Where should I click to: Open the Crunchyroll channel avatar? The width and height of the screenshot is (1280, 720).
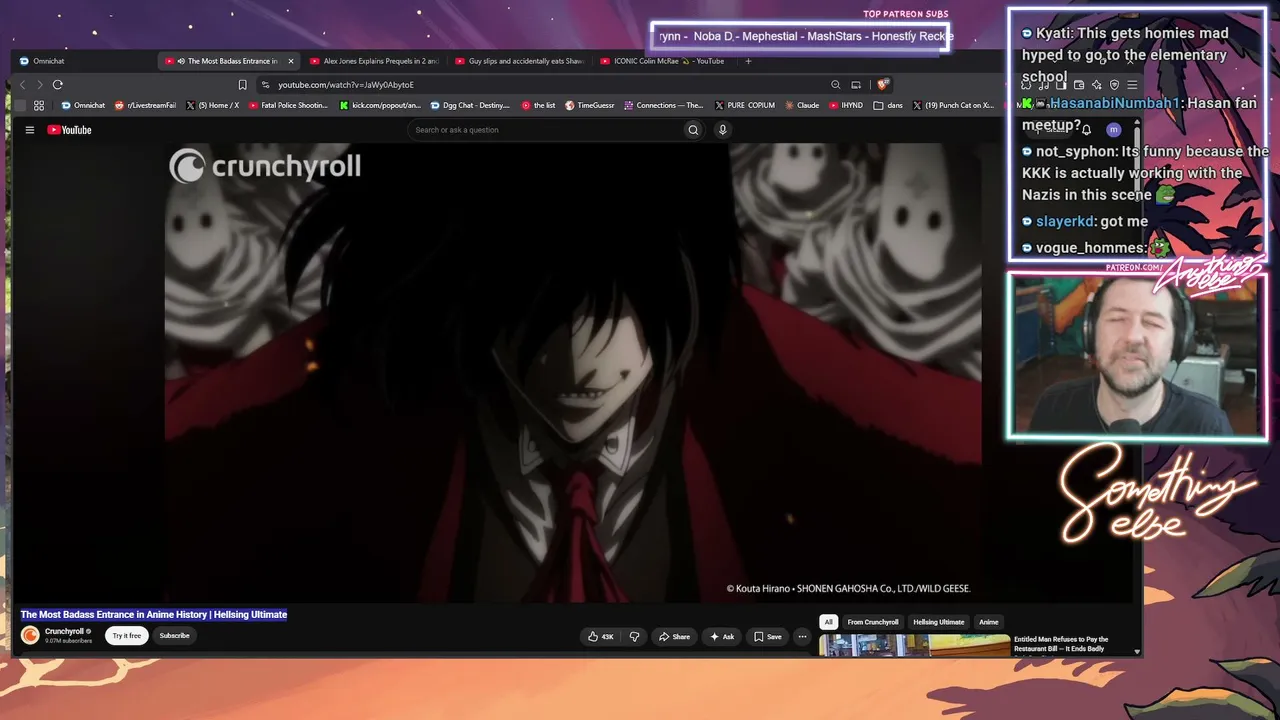pos(30,635)
